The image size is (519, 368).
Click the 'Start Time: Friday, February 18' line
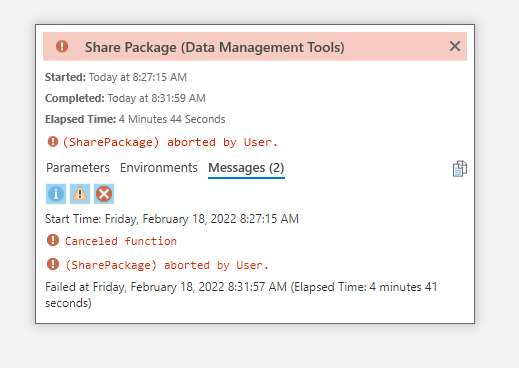pyautogui.click(x=172, y=219)
